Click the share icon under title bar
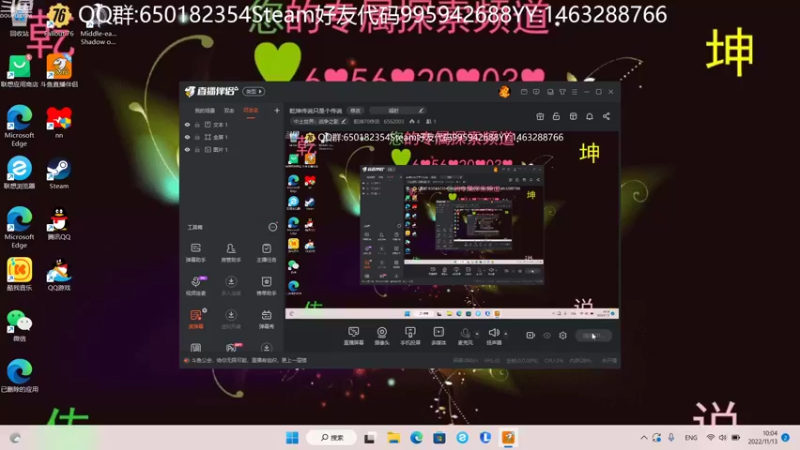Screen dimensions: 800x450 606,116
